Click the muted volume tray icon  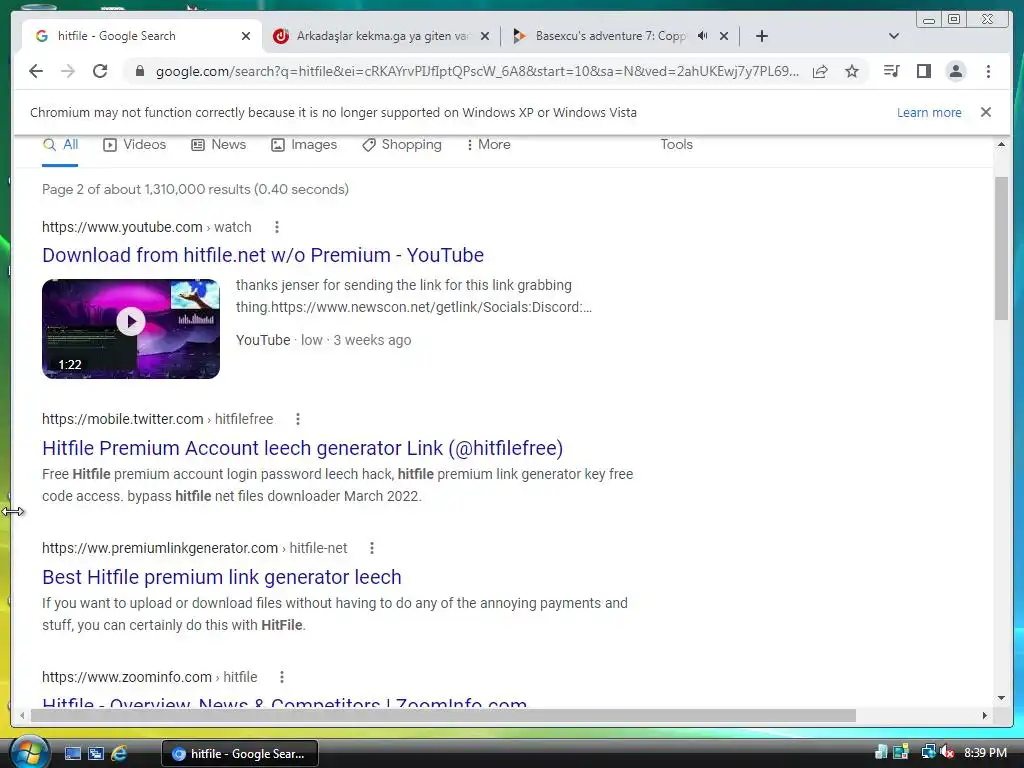coord(947,752)
